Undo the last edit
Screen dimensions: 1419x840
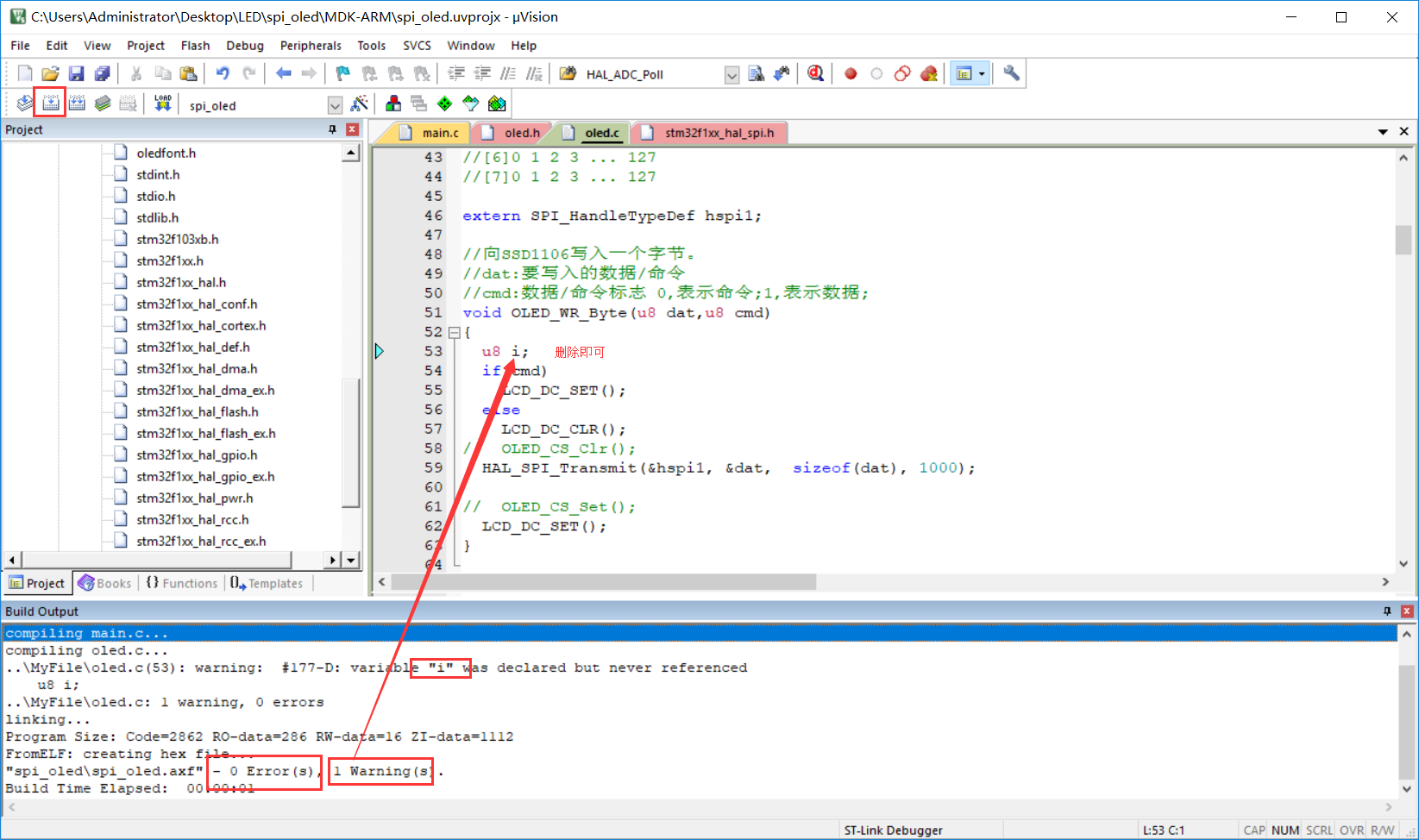[223, 74]
